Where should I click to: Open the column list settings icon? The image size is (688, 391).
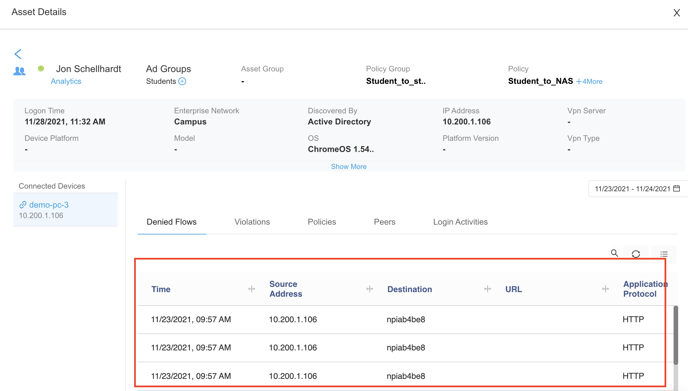point(664,254)
